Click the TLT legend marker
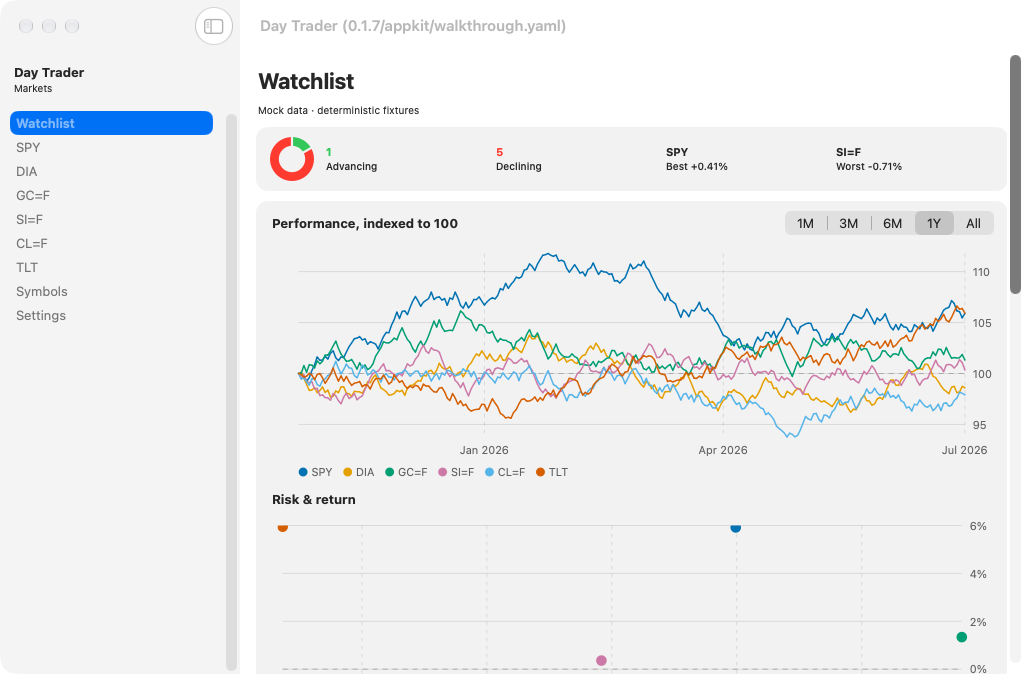 tap(540, 472)
